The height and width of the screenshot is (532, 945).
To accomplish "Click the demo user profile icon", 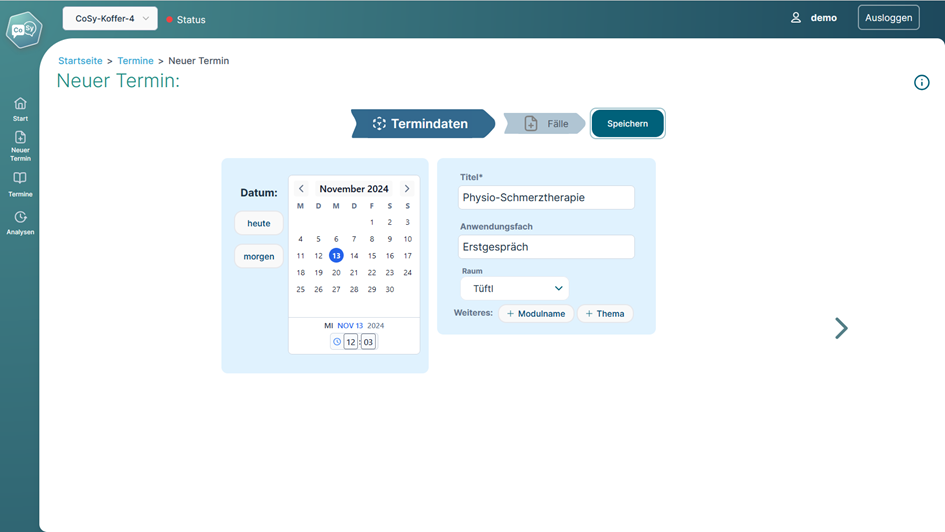I will pyautogui.click(x=796, y=18).
